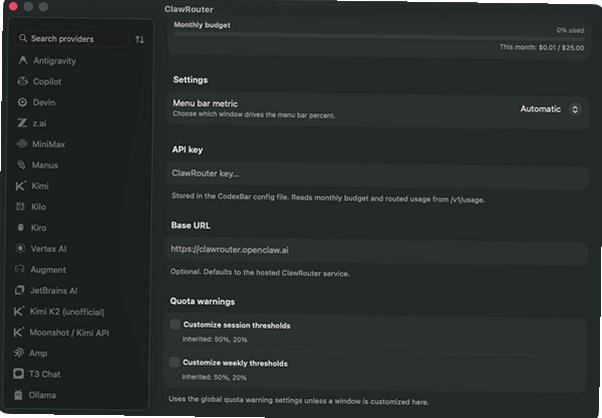Click the z.ai provider icon
The width and height of the screenshot is (602, 418).
point(22,123)
